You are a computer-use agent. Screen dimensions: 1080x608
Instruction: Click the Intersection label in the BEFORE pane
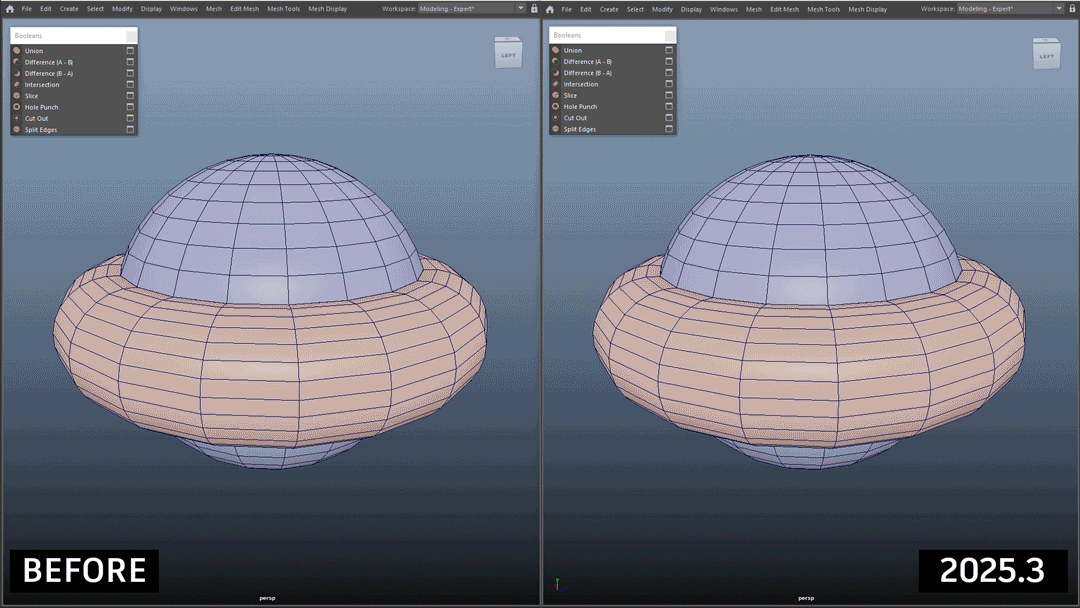pos(42,85)
